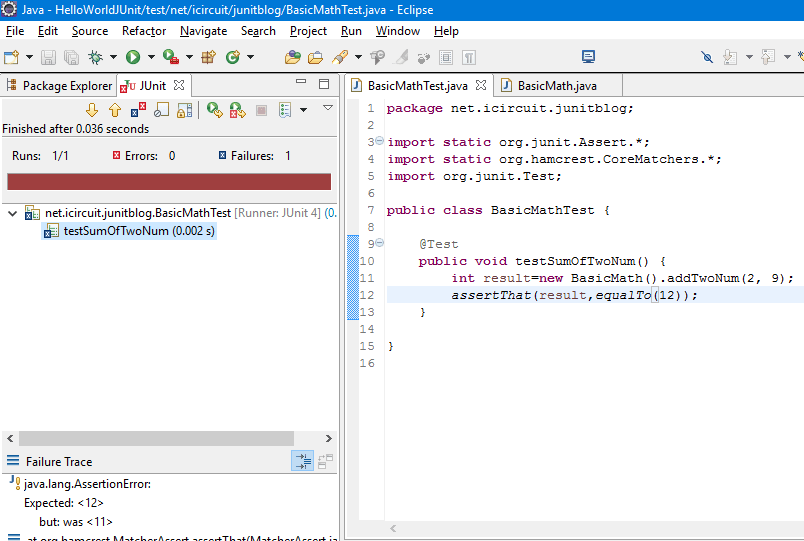This screenshot has height=541, width=804.
Task: Click the java.lang.AssertionError trace line
Action: pyautogui.click(x=87, y=484)
